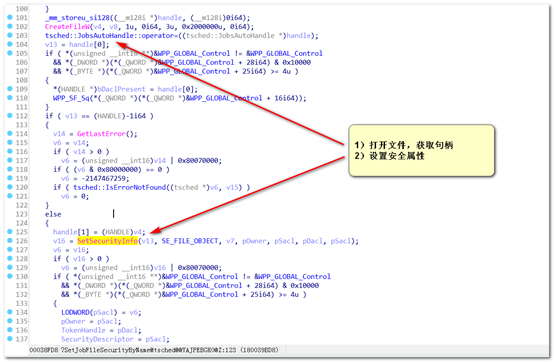This screenshot has width=554, height=362.
Task: Toggle breakpoint dot on line 127
Action: click(10, 249)
